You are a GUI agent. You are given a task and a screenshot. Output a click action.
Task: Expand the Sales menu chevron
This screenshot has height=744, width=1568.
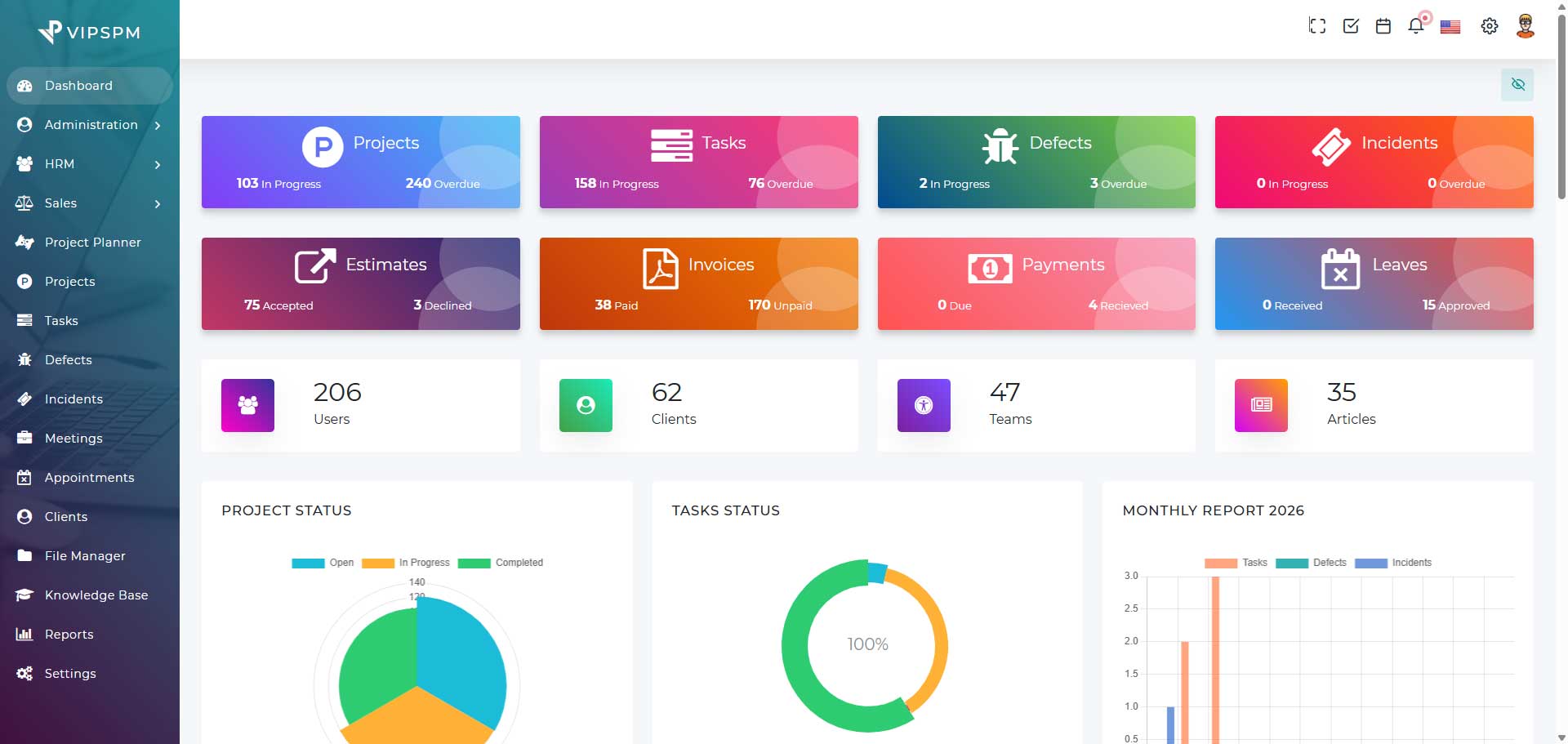pos(158,204)
